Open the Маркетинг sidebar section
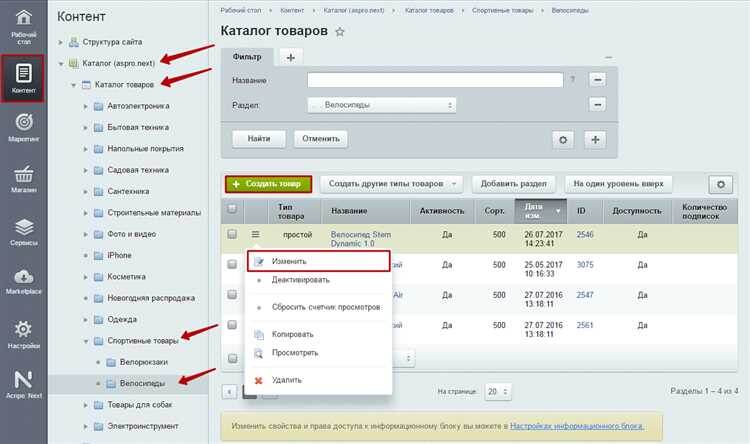Screen dimensions: 750x444 [x=23, y=128]
